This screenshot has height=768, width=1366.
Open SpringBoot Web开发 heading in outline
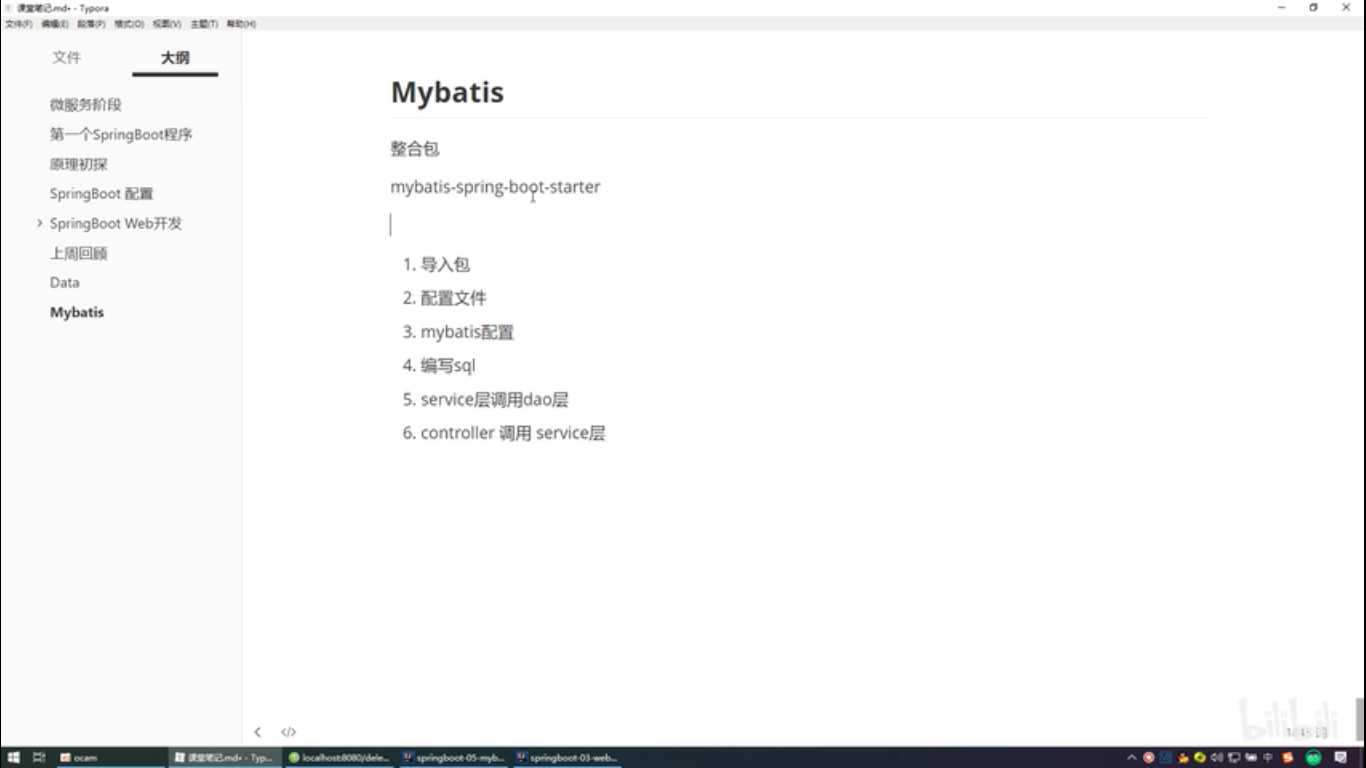(x=116, y=224)
